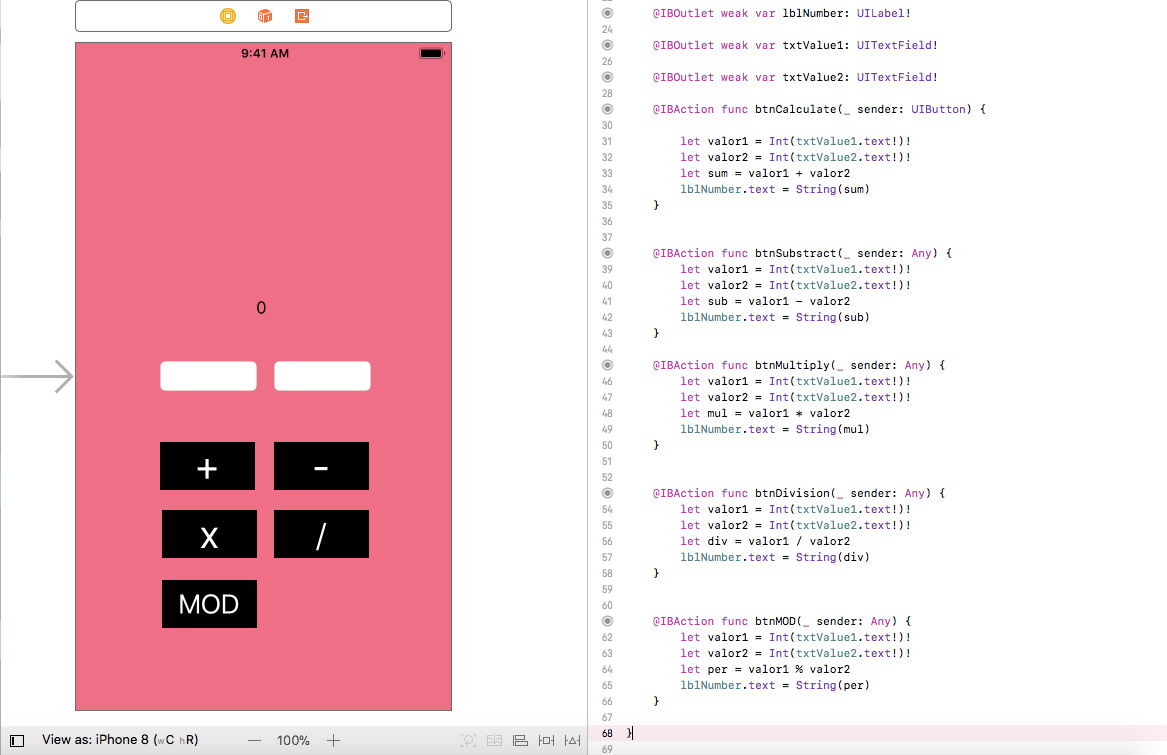Click the connection well beside btnMOD action
Viewport: 1167px width, 755px height.
tap(607, 621)
